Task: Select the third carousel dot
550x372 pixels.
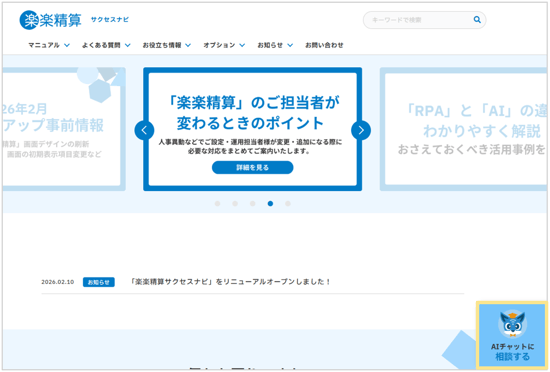Action: tap(253, 204)
